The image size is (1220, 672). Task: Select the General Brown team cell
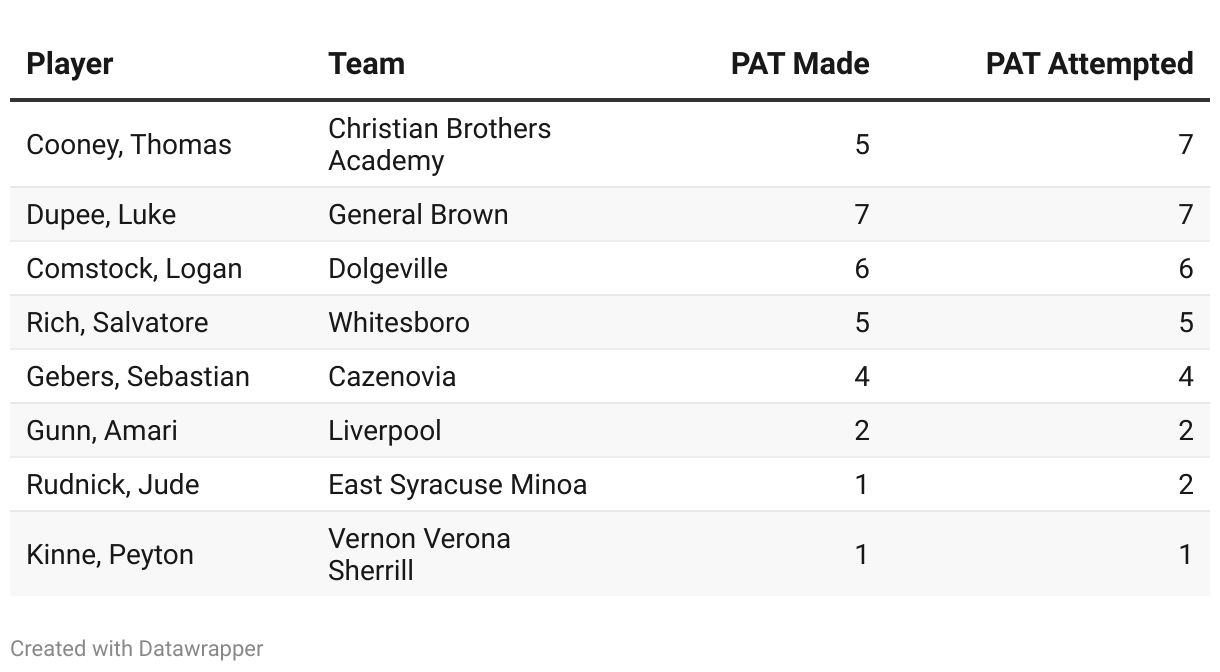click(418, 215)
